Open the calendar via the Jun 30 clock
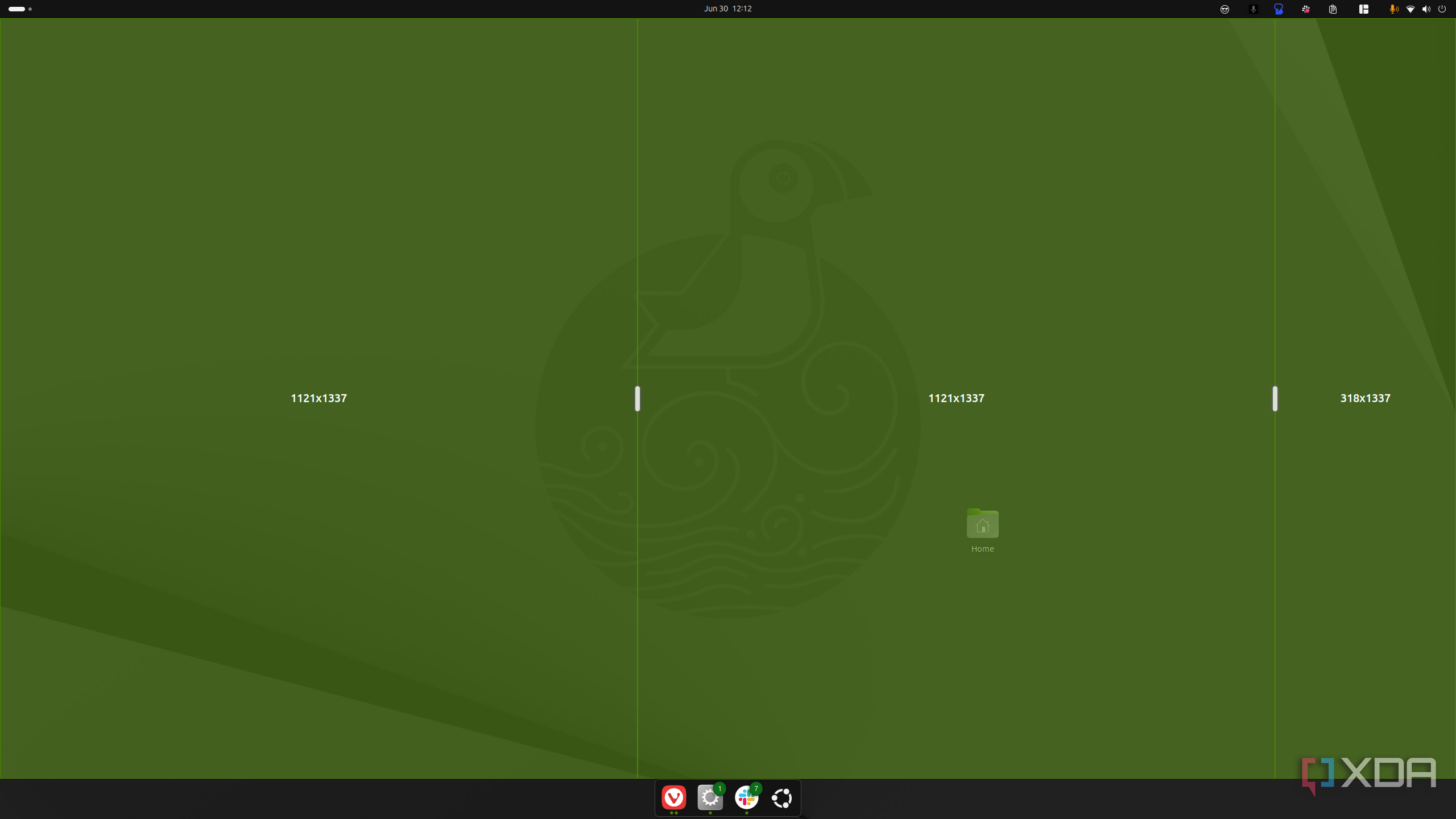 coord(727,9)
